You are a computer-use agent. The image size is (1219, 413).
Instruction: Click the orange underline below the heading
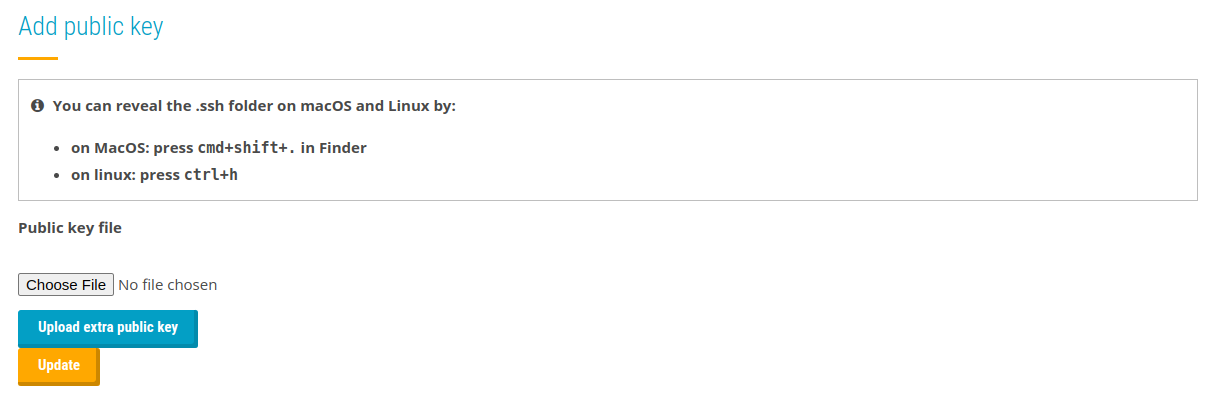[38, 58]
